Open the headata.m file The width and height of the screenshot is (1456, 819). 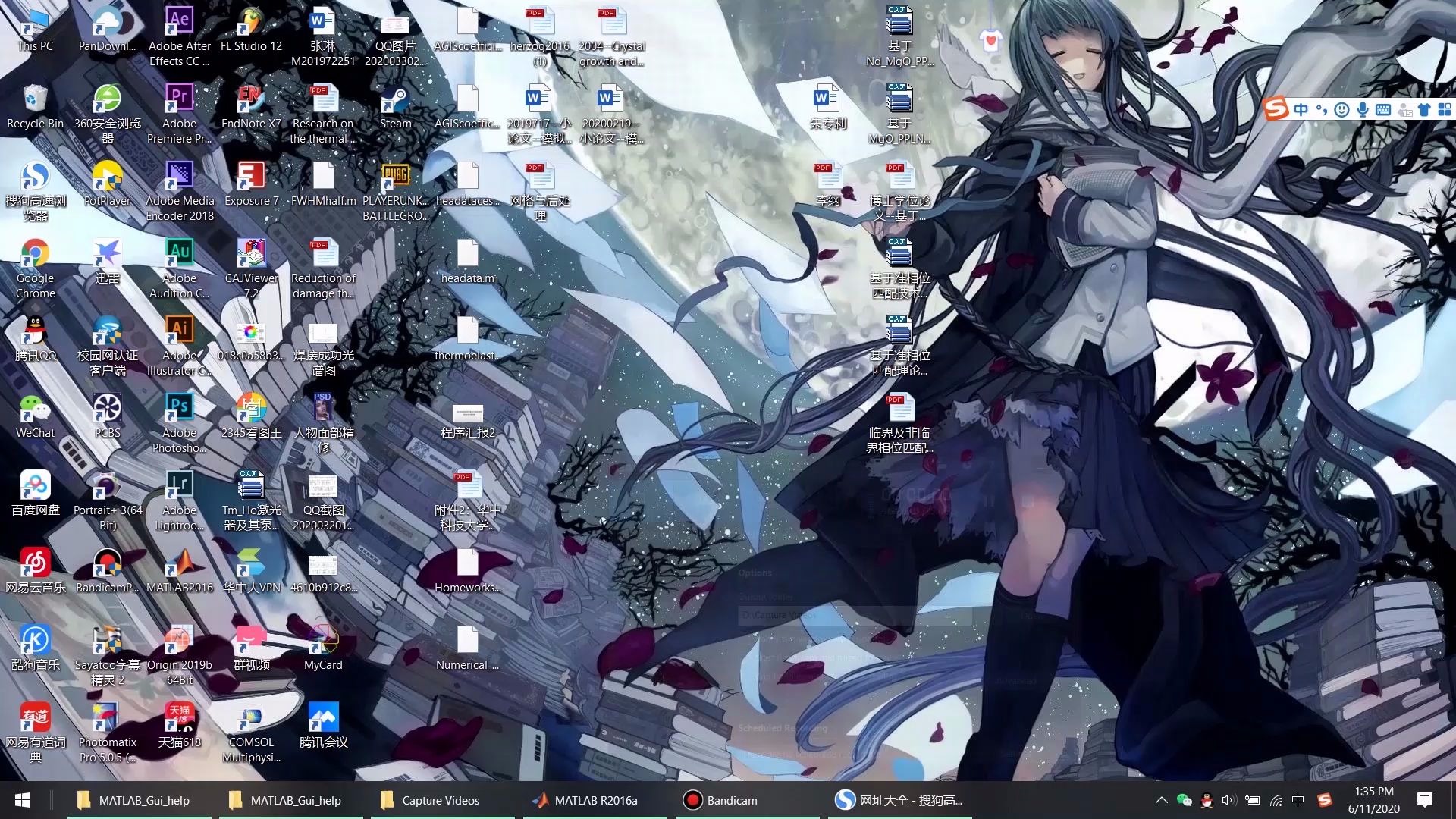coord(467,262)
